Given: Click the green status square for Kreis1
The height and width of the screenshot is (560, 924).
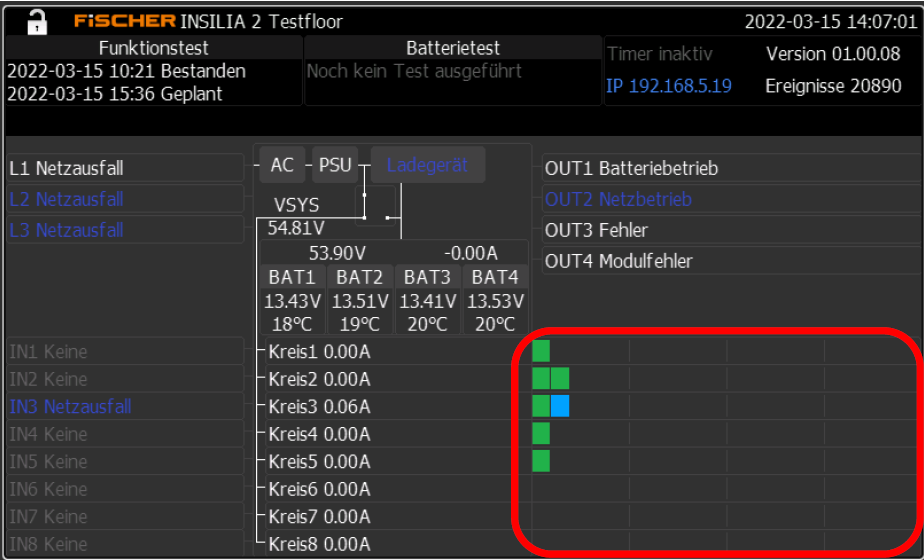Looking at the screenshot, I should pos(541,351).
